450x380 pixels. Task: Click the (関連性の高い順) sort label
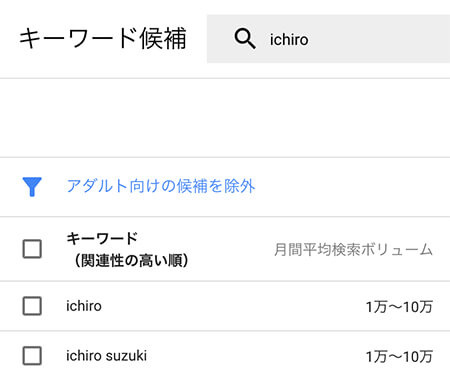pos(130,260)
